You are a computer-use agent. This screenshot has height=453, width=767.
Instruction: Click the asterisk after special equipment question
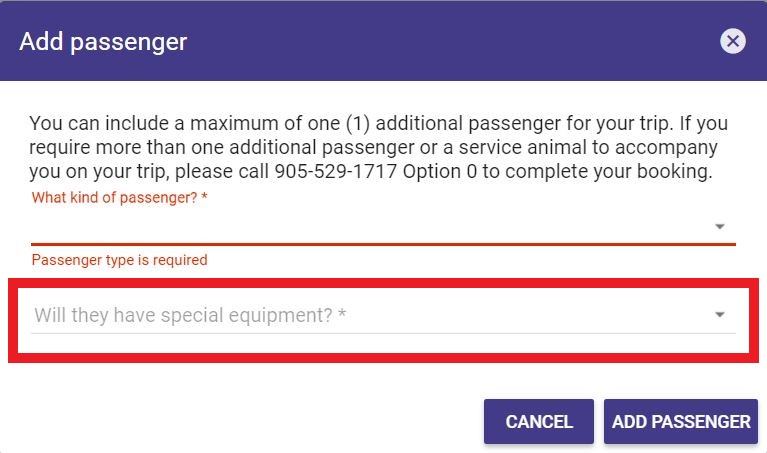point(342,313)
